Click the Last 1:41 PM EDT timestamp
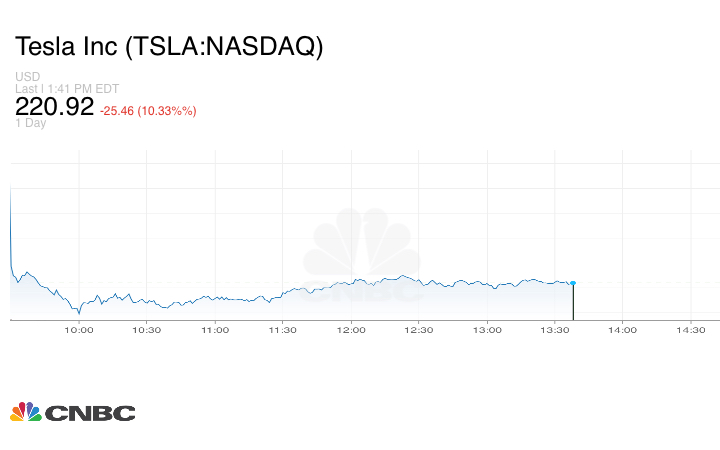720x450 pixels. [x=67, y=89]
